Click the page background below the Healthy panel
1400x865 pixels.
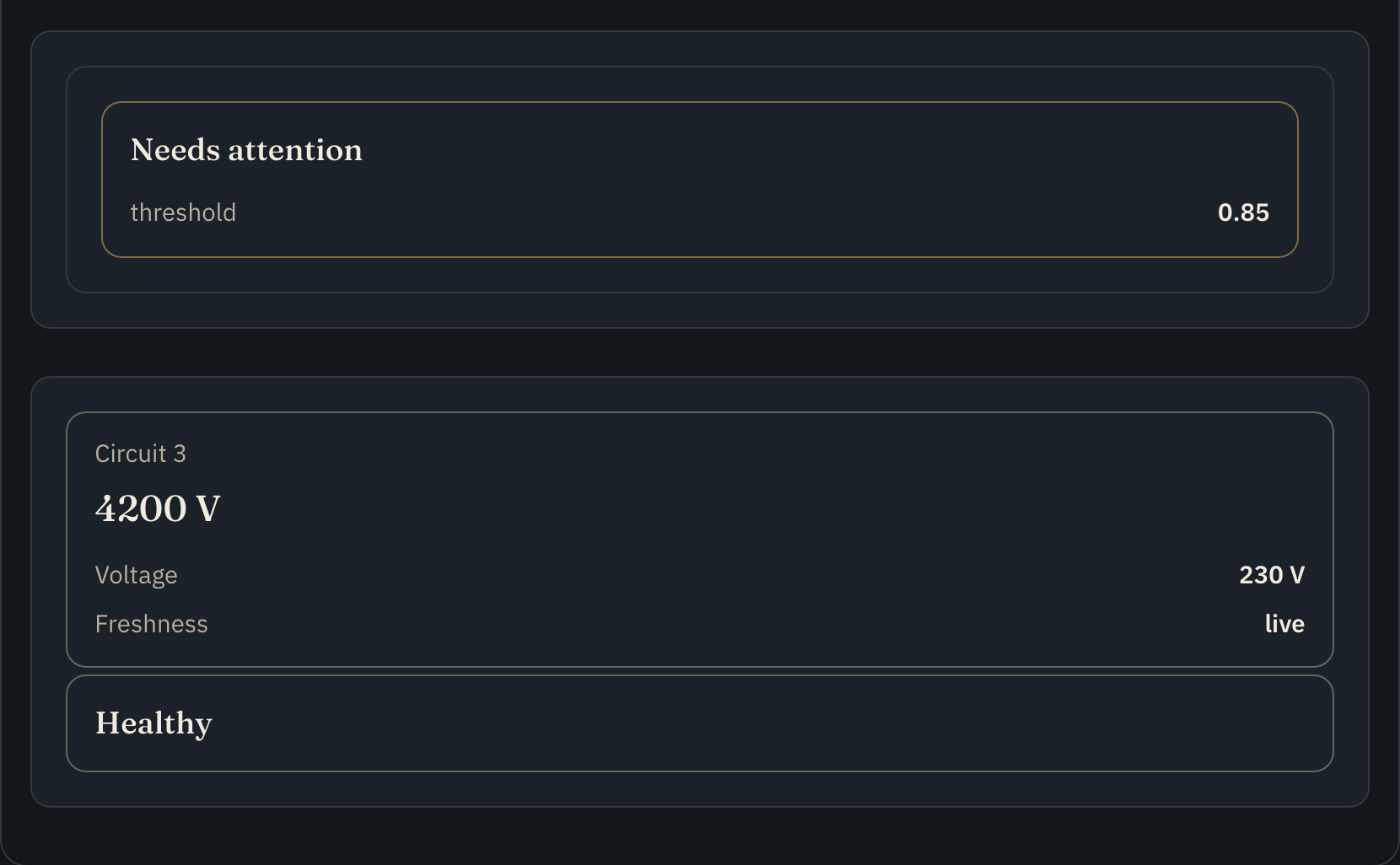pos(699,835)
